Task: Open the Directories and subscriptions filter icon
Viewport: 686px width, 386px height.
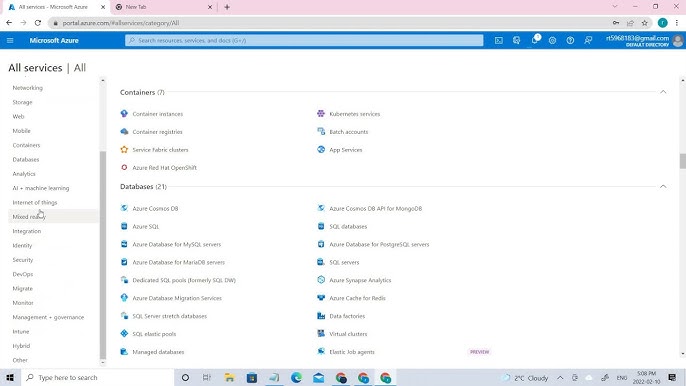Action: tap(516, 40)
